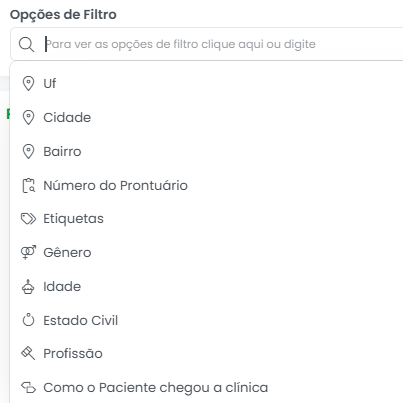Click the pin icon next to Cidade
The image size is (403, 403).
[x=28, y=118]
